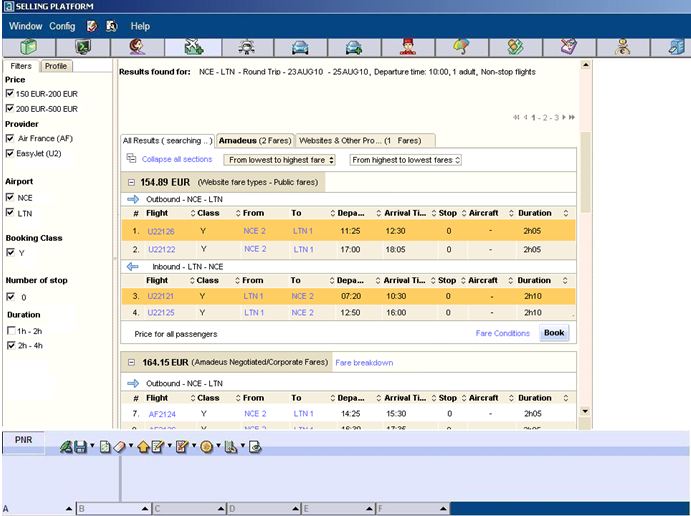Viewport: 691px width, 516px height.
Task: Collapse the 154.89 EUR fare section
Action: point(131,182)
